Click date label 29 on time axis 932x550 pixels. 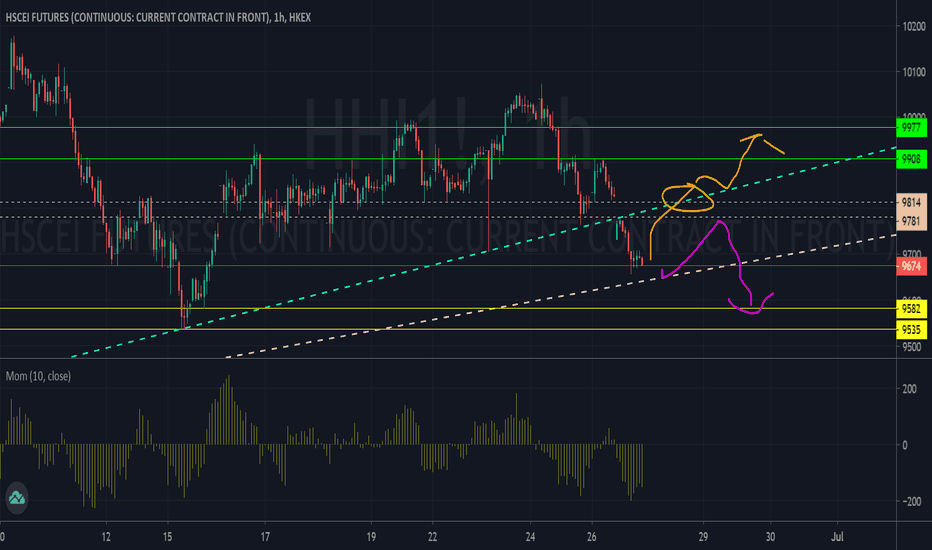click(x=703, y=537)
